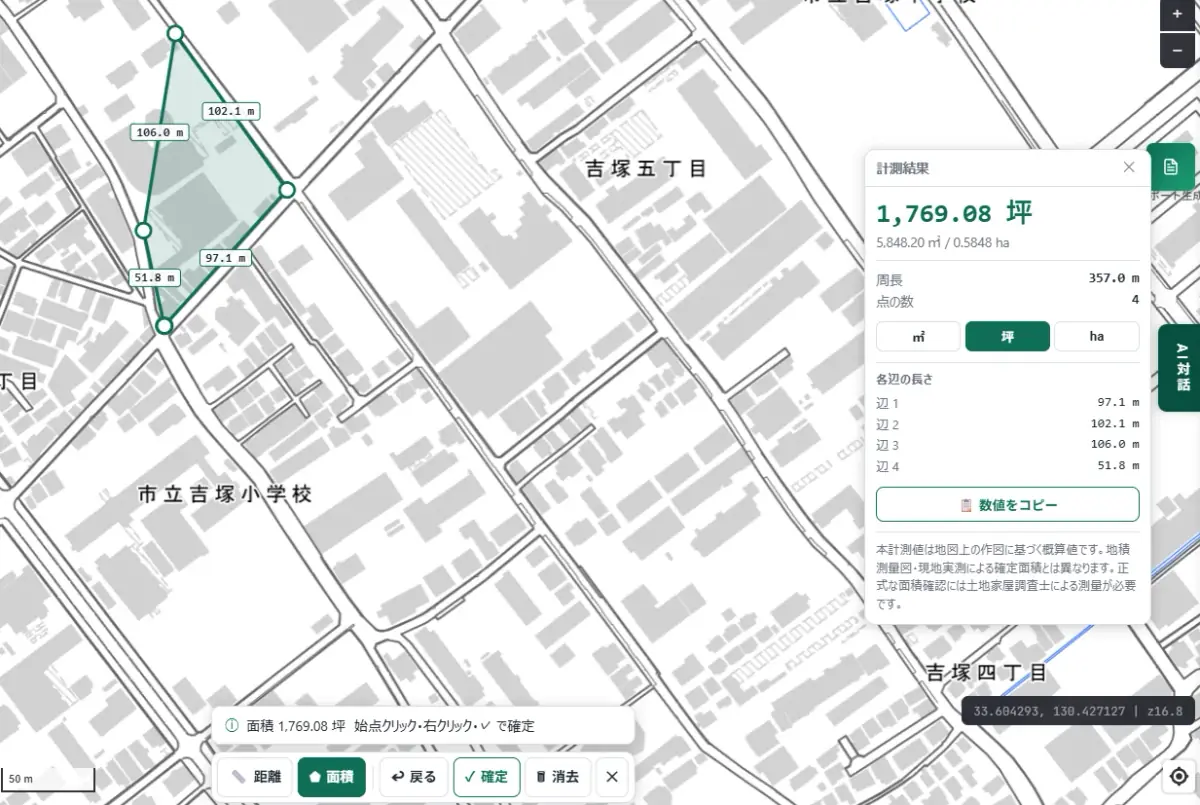The image size is (1200, 805).
Task: Switch area unit to ㎡
Action: (x=918, y=336)
